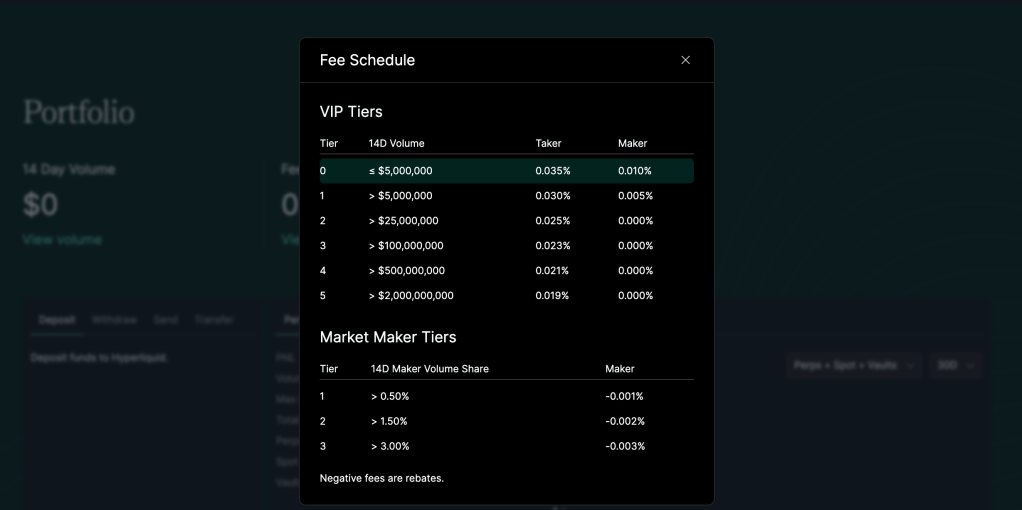Click the View volume link
Viewport: 1022px width, 510px height.
(62, 240)
